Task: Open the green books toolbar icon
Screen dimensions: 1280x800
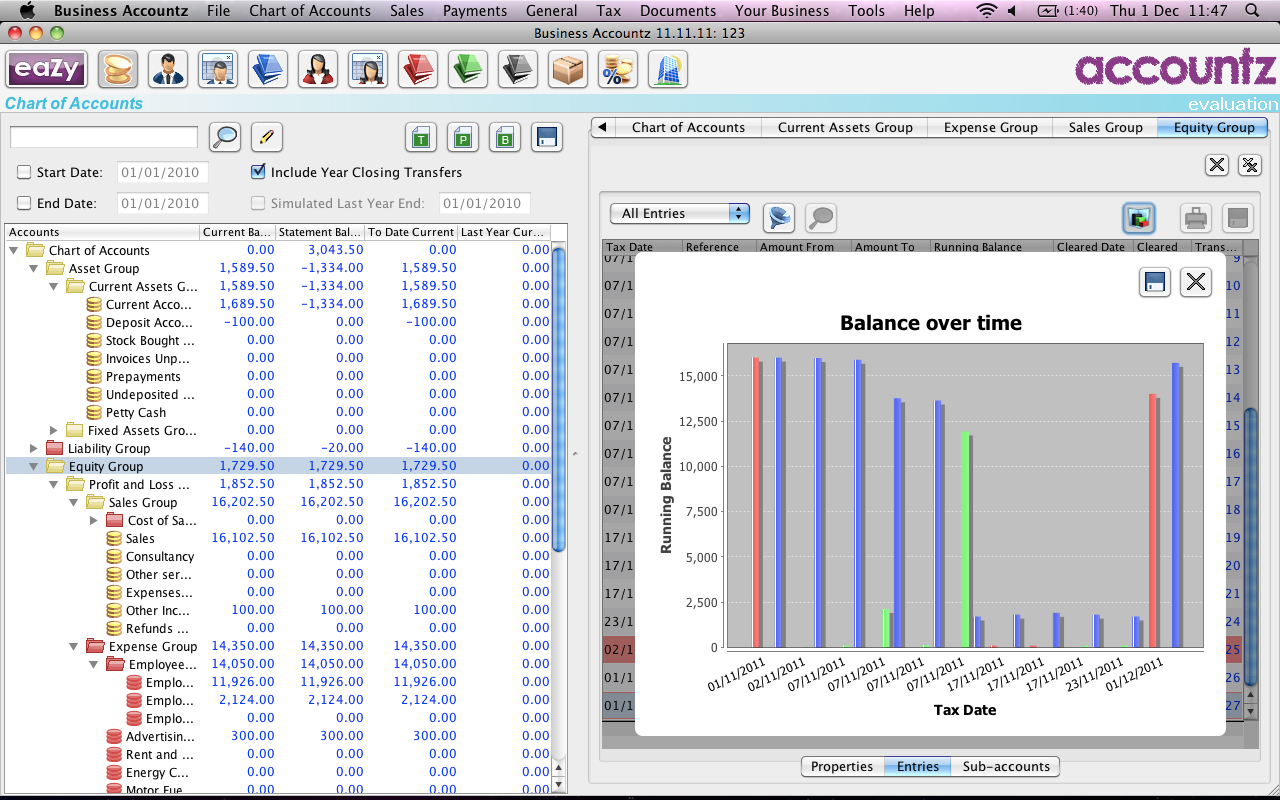Action: 468,70
